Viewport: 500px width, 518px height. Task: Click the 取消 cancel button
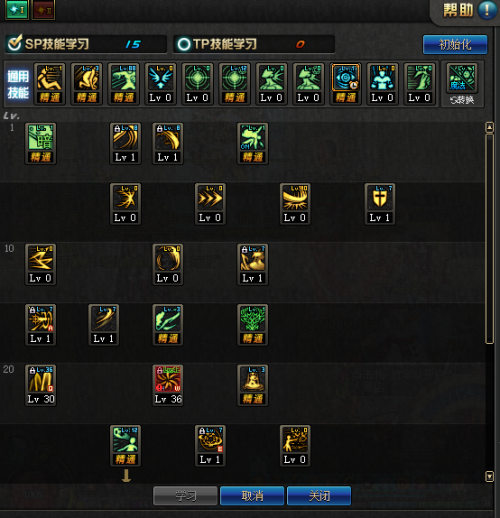252,496
